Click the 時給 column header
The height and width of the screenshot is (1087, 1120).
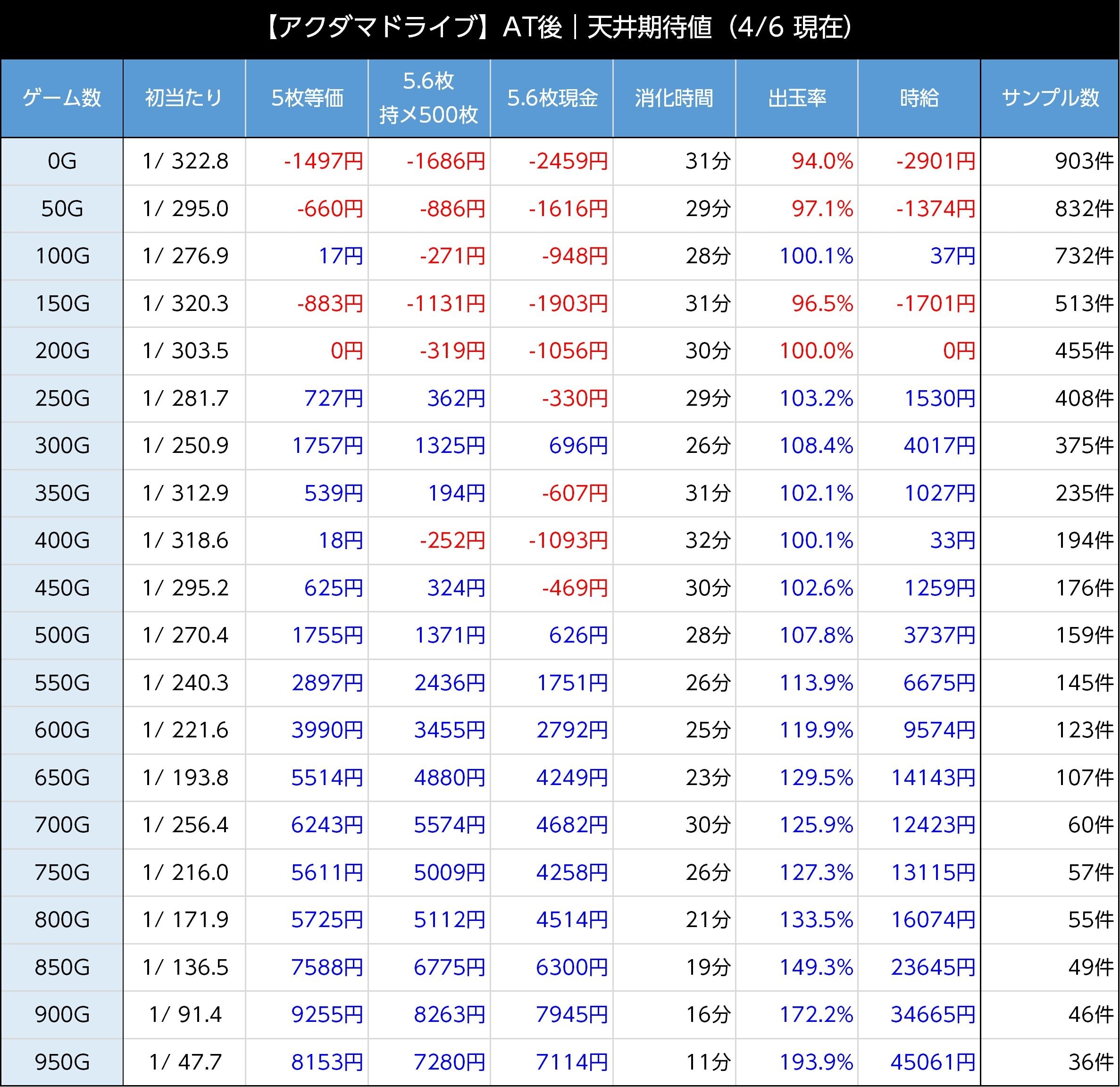pyautogui.click(x=919, y=98)
